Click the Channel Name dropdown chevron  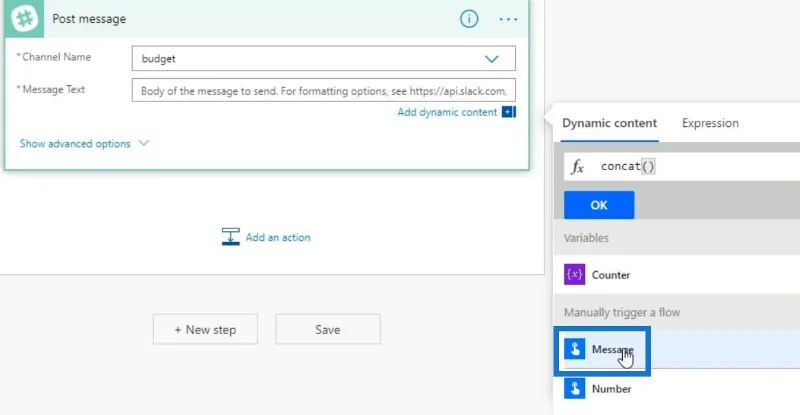491,59
